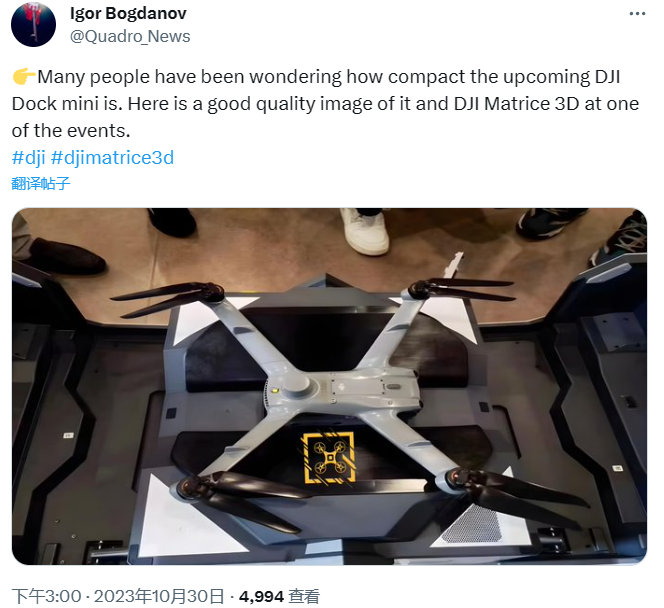664x608 pixels.
Task: Open the #djimatrice3d hashtag
Action: pos(112,158)
